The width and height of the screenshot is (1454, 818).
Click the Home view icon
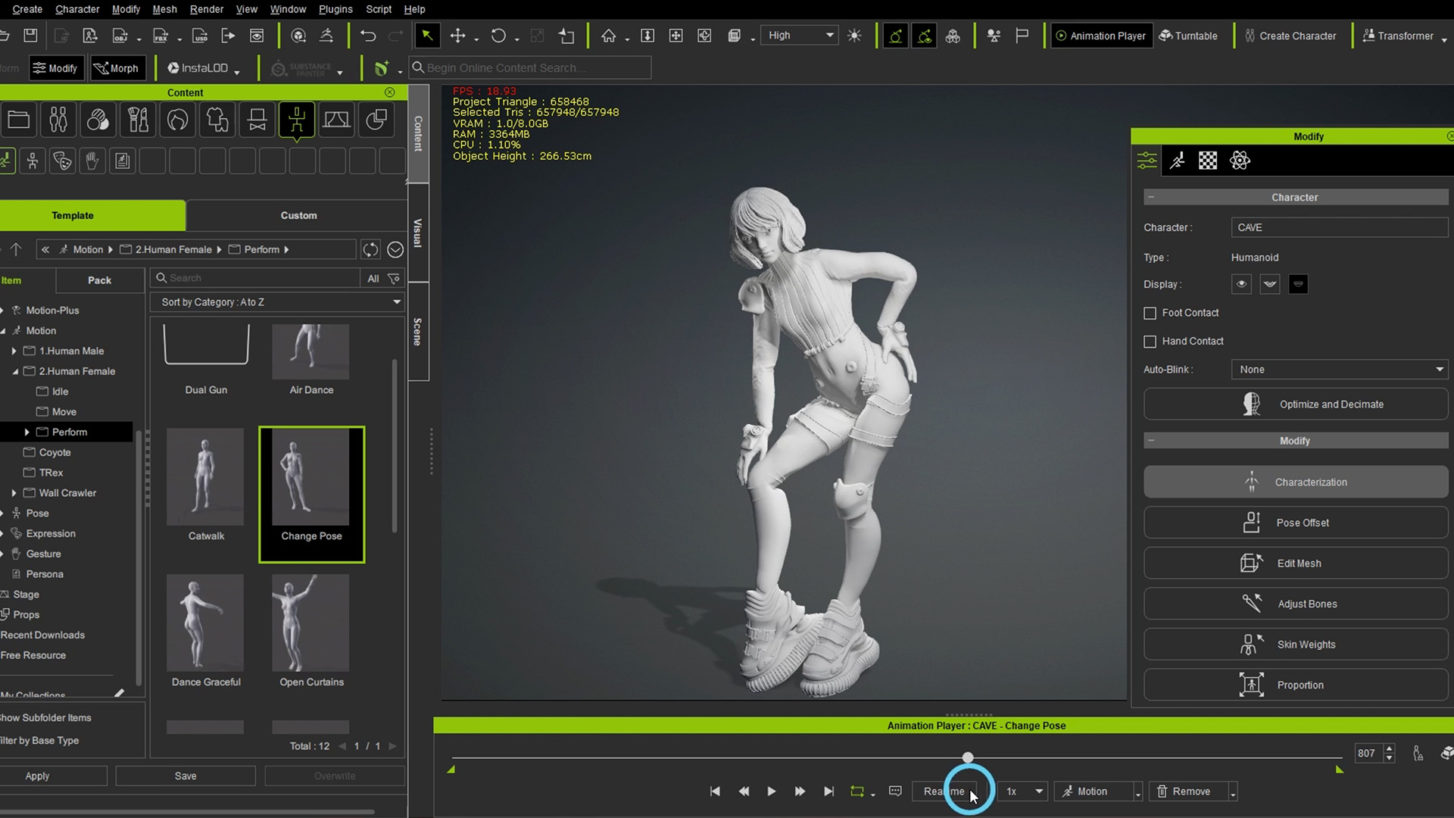608,36
